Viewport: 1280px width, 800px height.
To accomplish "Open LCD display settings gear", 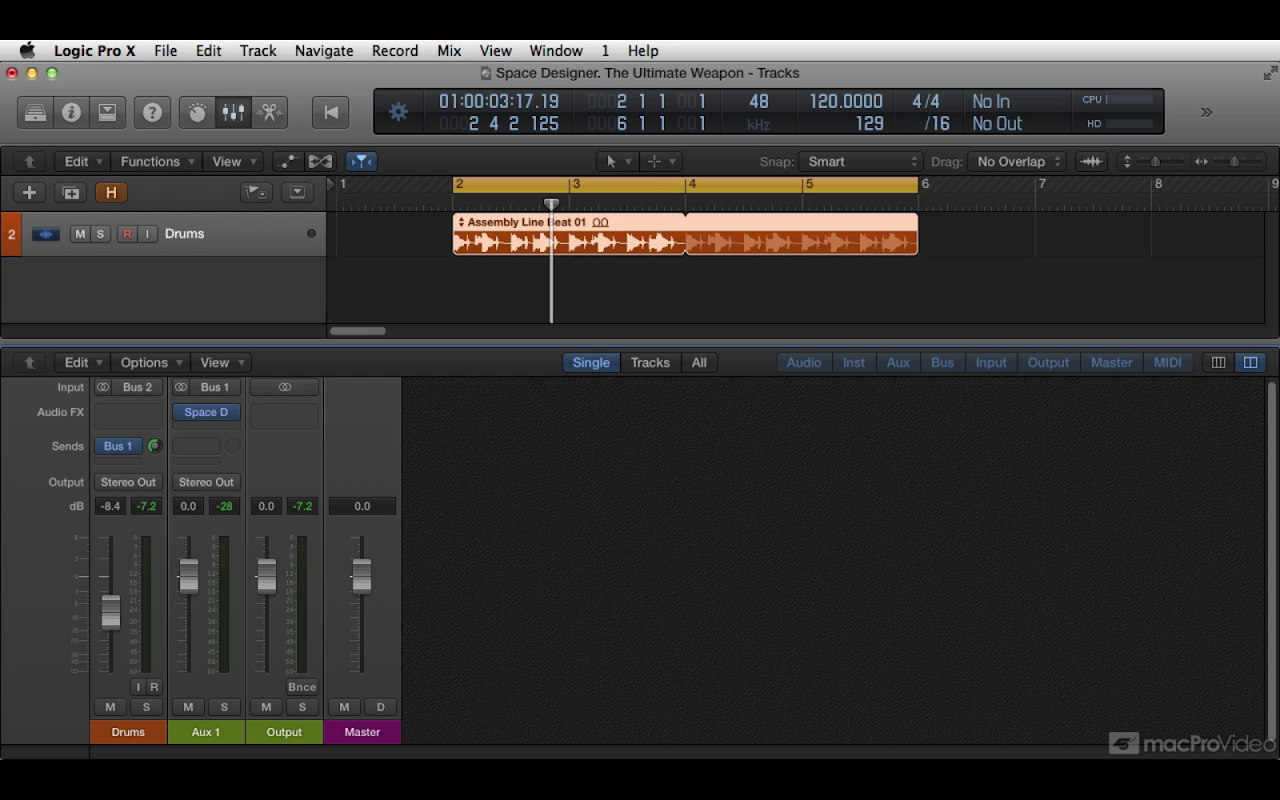I will [398, 112].
